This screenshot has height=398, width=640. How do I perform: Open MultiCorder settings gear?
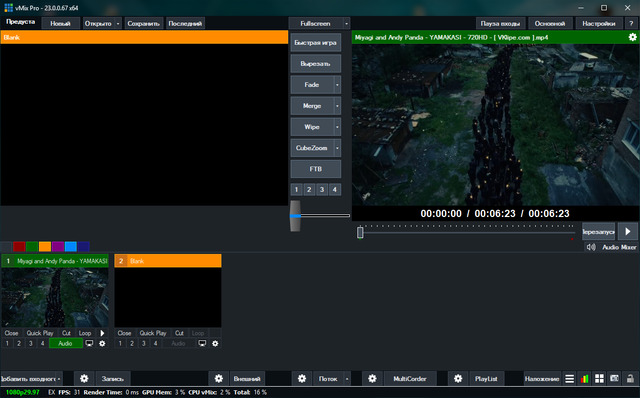372,378
